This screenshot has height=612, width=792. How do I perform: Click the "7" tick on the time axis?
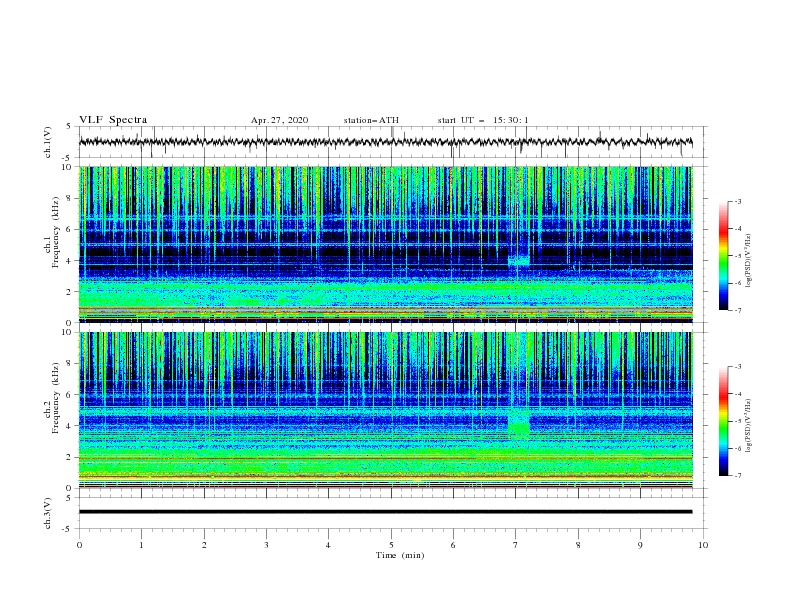click(516, 545)
